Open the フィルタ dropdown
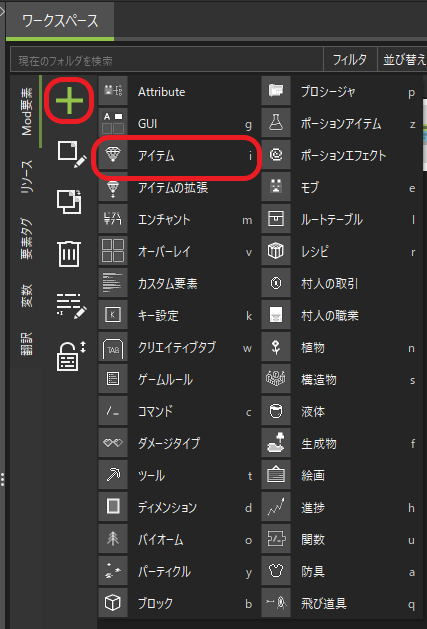The height and width of the screenshot is (629, 427). (x=350, y=60)
